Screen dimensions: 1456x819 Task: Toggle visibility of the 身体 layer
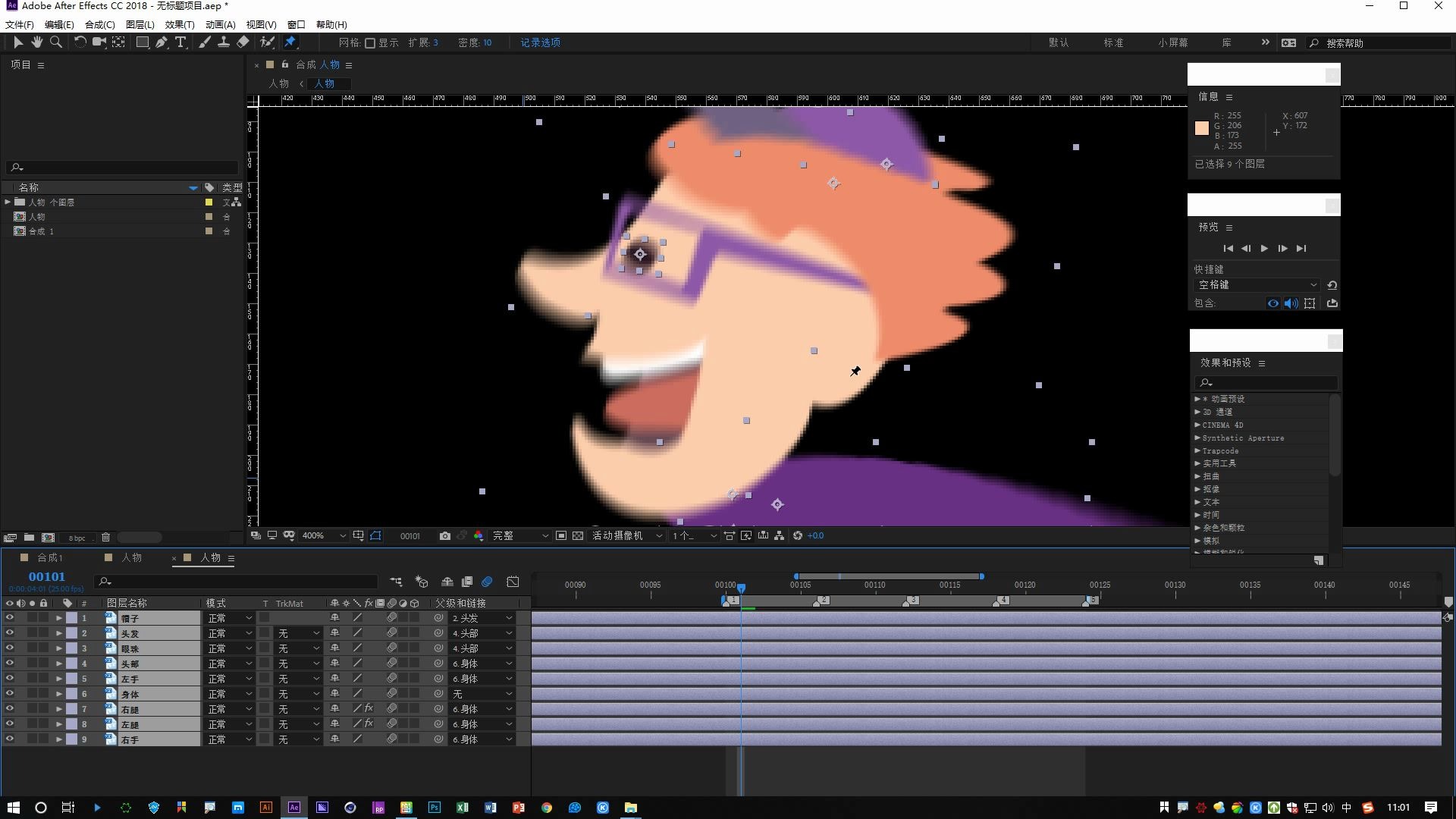(x=10, y=694)
